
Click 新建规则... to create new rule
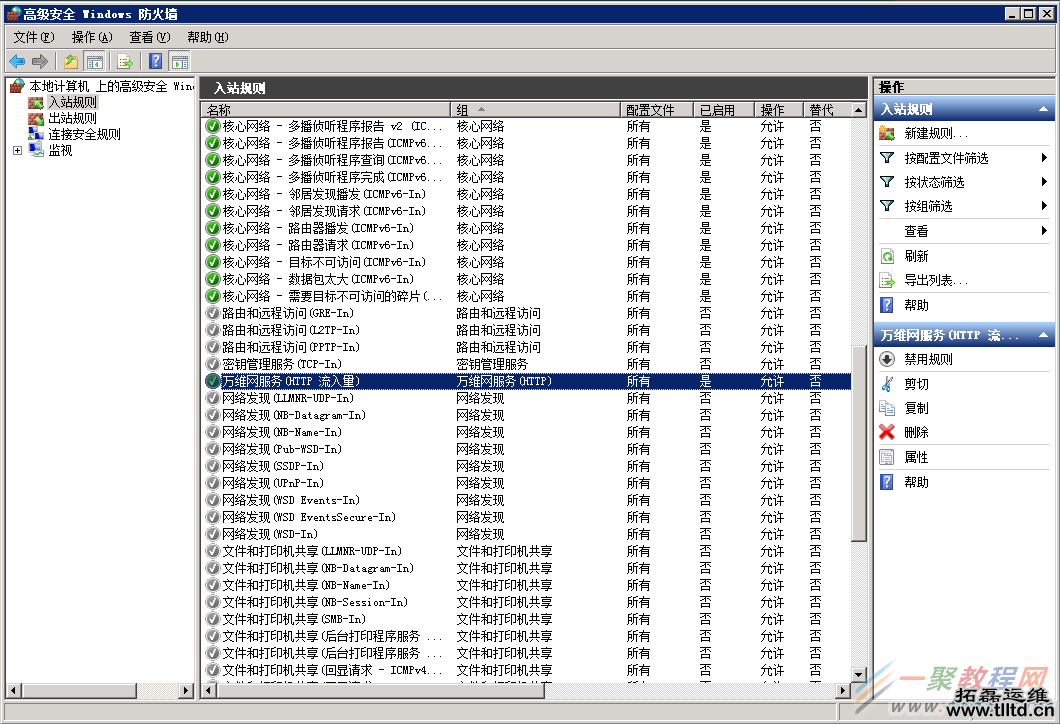[x=935, y=133]
